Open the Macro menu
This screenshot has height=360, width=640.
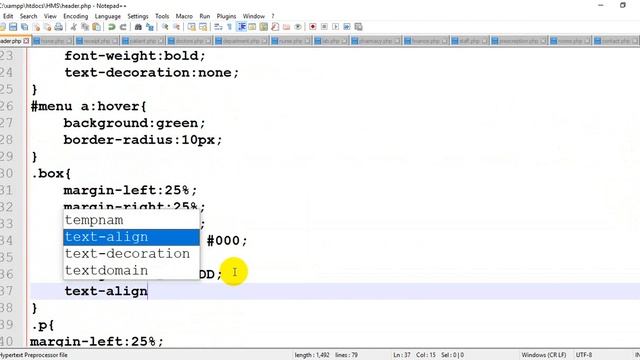(x=184, y=16)
